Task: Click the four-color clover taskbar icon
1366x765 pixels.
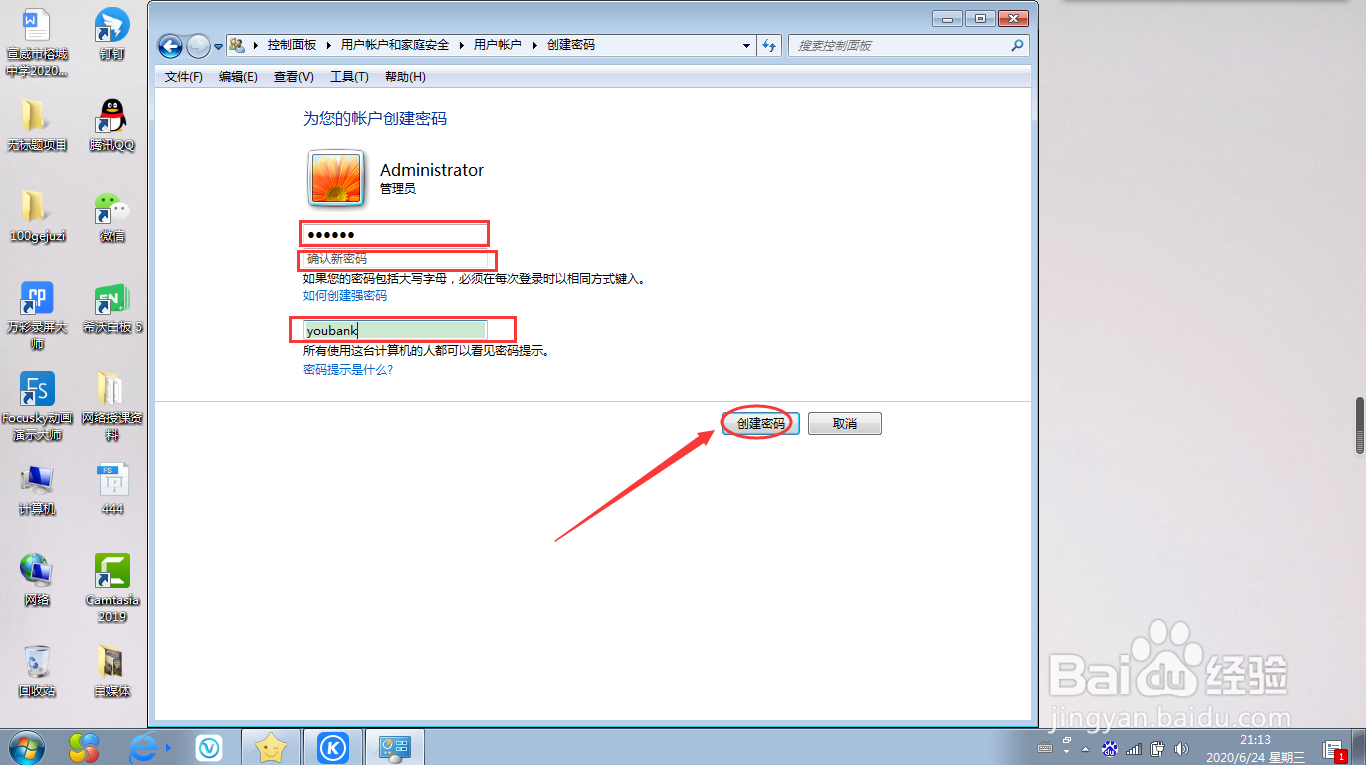Action: [83, 747]
